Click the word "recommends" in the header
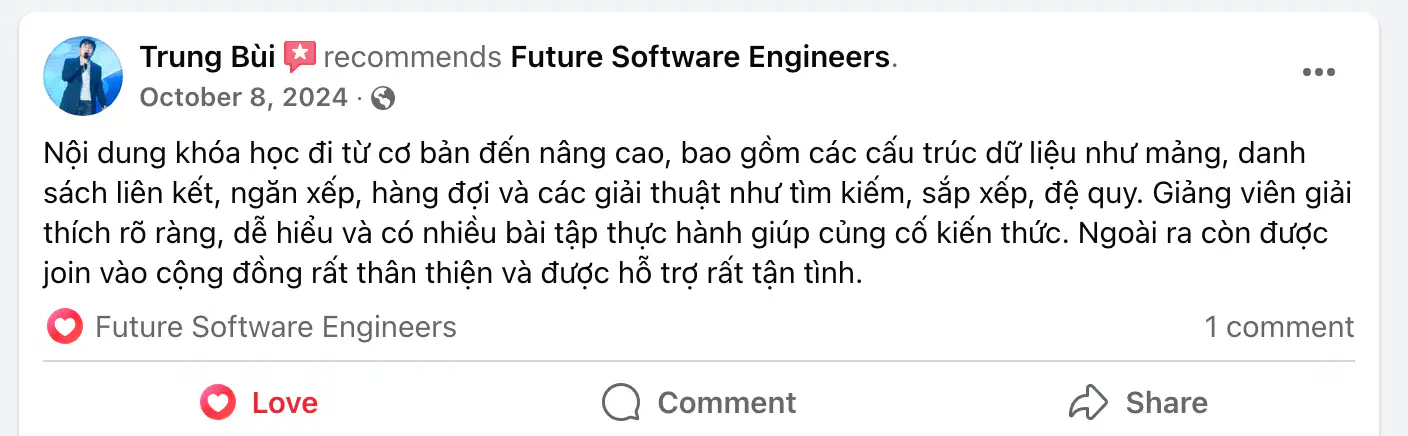1408x436 pixels. pyautogui.click(x=412, y=57)
